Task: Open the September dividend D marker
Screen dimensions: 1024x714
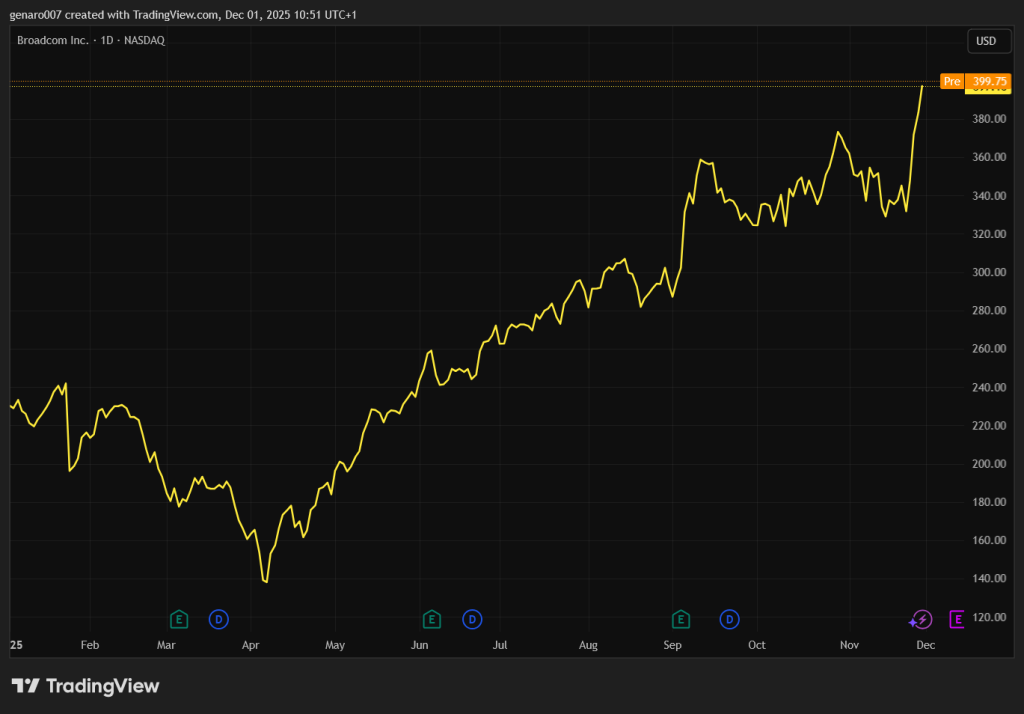Action: tap(730, 619)
